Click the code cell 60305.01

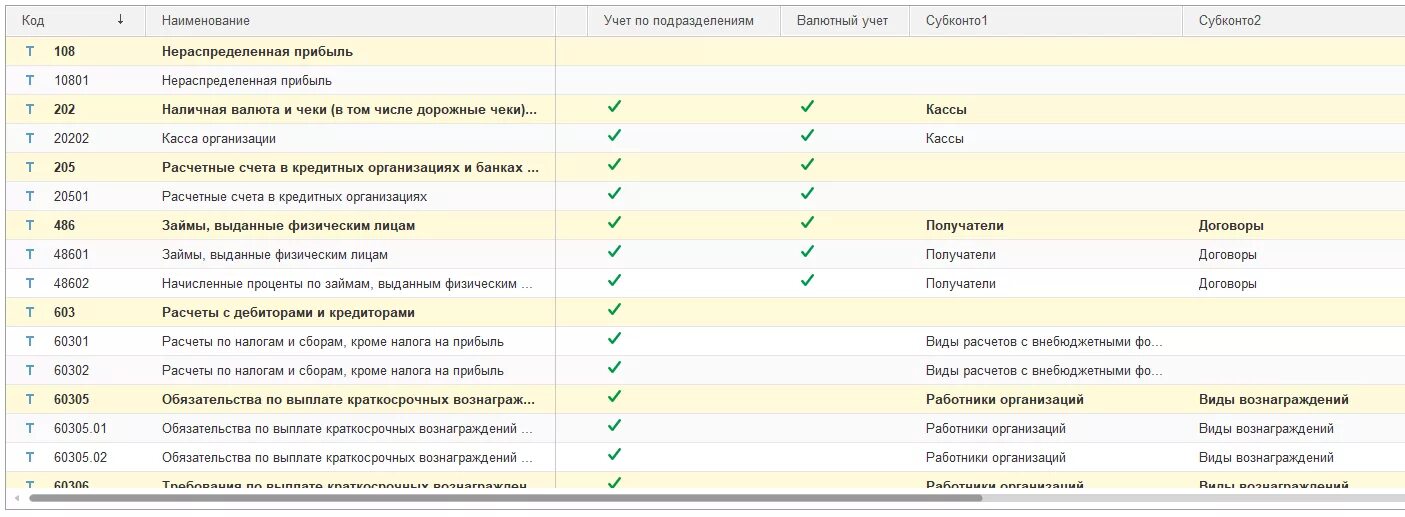(80, 428)
